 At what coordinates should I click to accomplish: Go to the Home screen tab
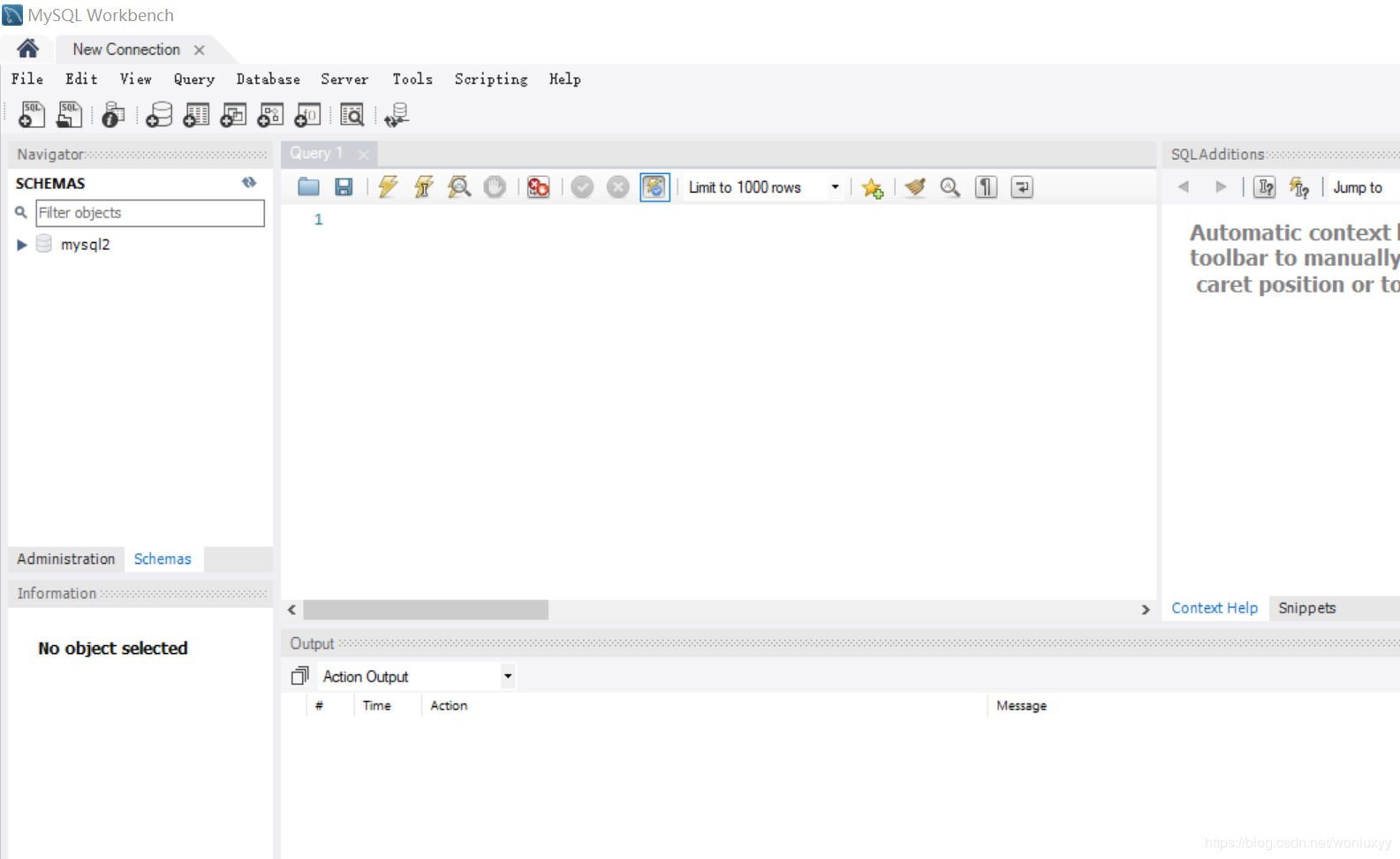[x=27, y=49]
